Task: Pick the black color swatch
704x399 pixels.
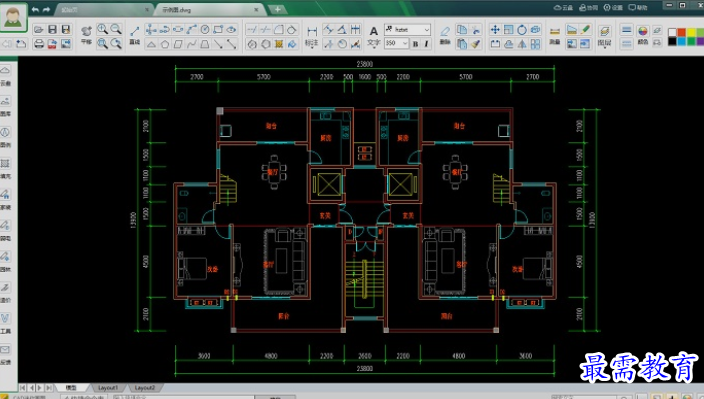Action: pos(672,41)
